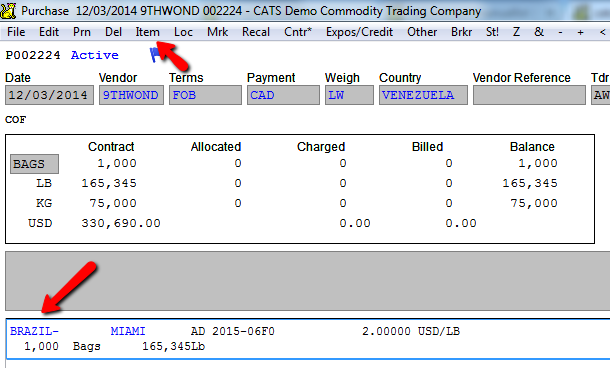Click the Charged USD value 0.00
This screenshot has height=368, width=610.
355,223
